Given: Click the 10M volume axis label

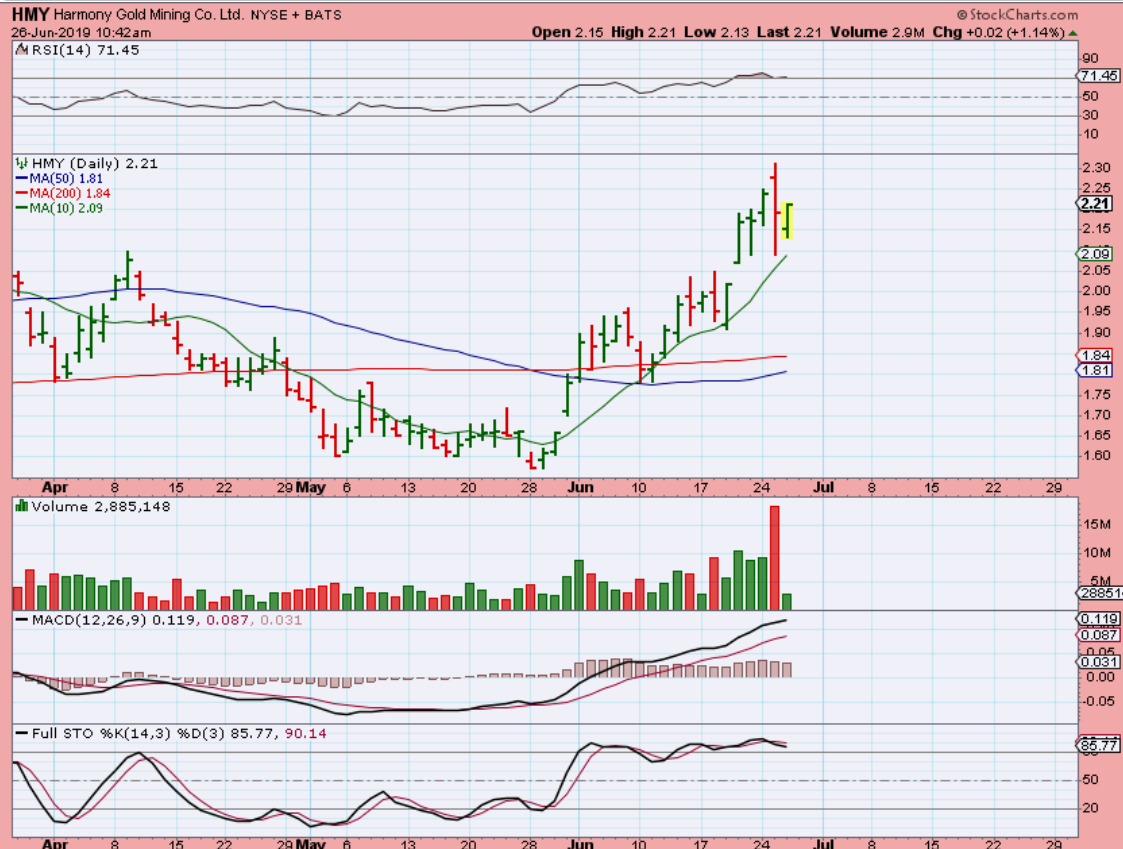Looking at the screenshot, I should coord(1097,553).
